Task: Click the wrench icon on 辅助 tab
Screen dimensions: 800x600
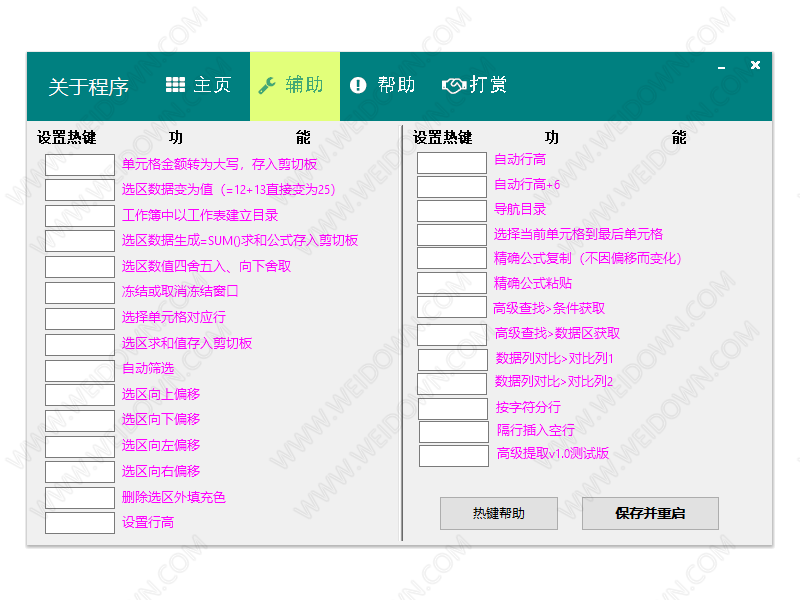Action: pyautogui.click(x=267, y=85)
